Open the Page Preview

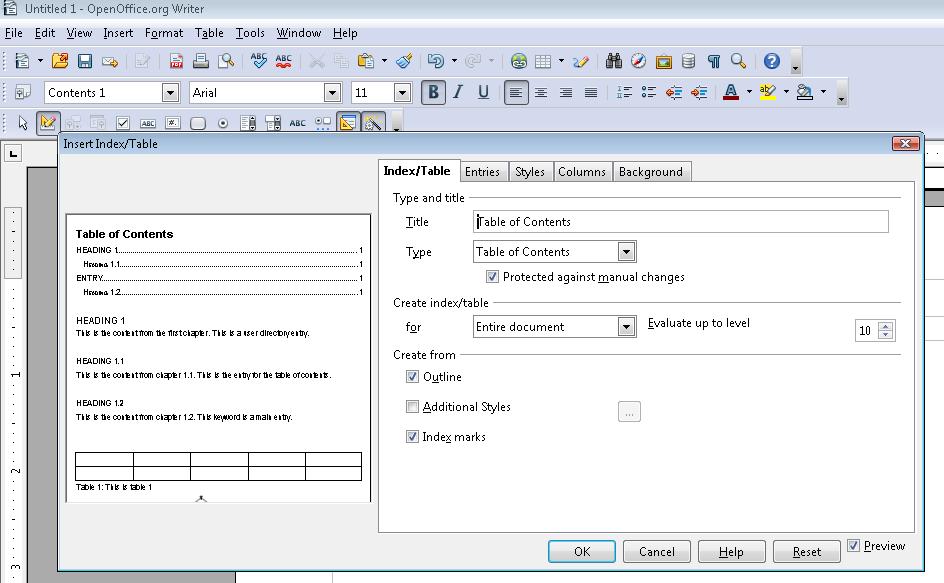228,60
